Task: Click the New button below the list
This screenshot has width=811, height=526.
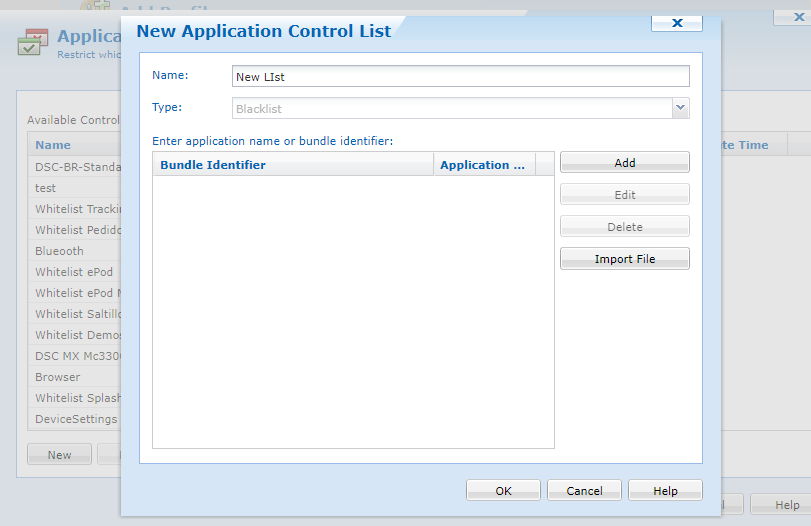Action: (x=59, y=455)
